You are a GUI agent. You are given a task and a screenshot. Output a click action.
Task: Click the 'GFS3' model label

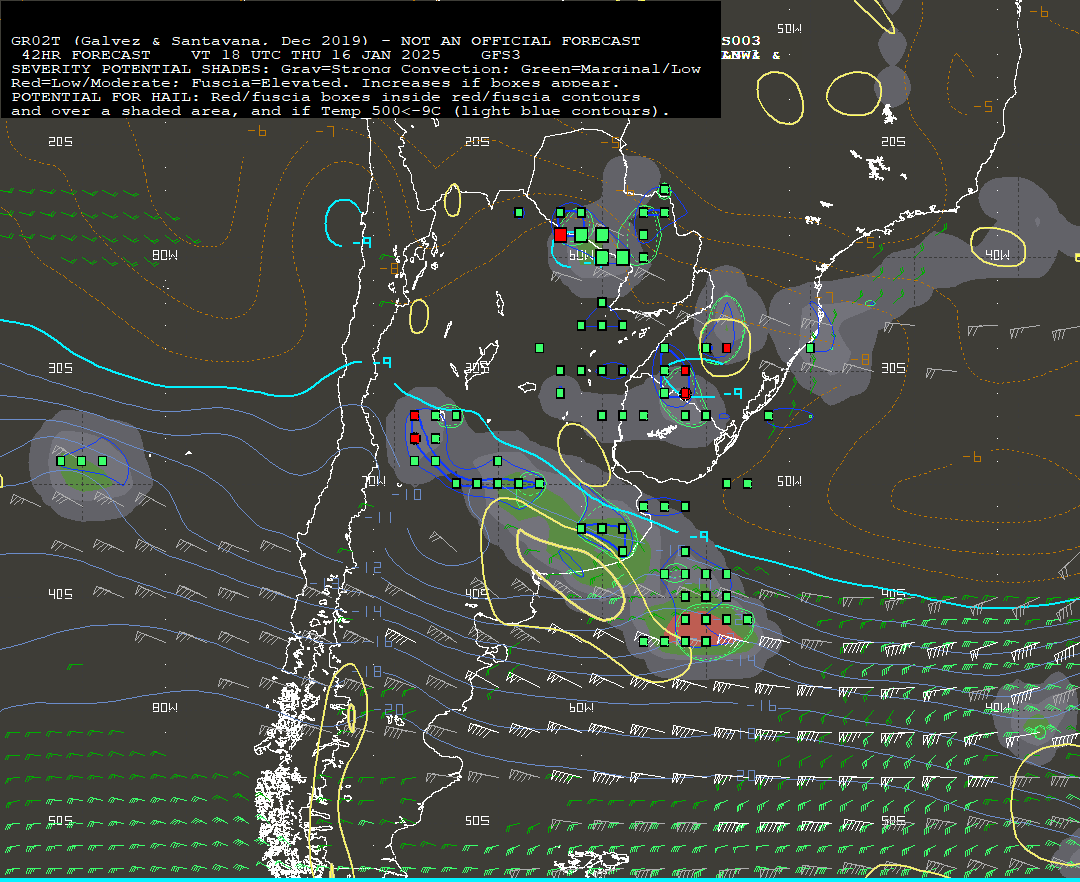[x=501, y=54]
